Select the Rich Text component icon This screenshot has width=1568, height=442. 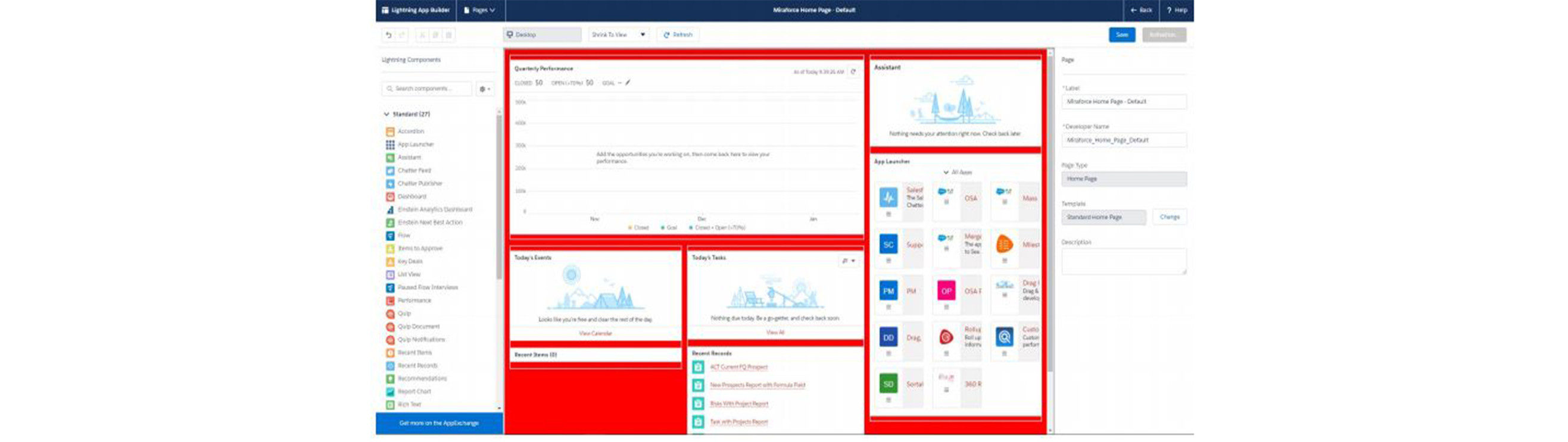pos(390,405)
